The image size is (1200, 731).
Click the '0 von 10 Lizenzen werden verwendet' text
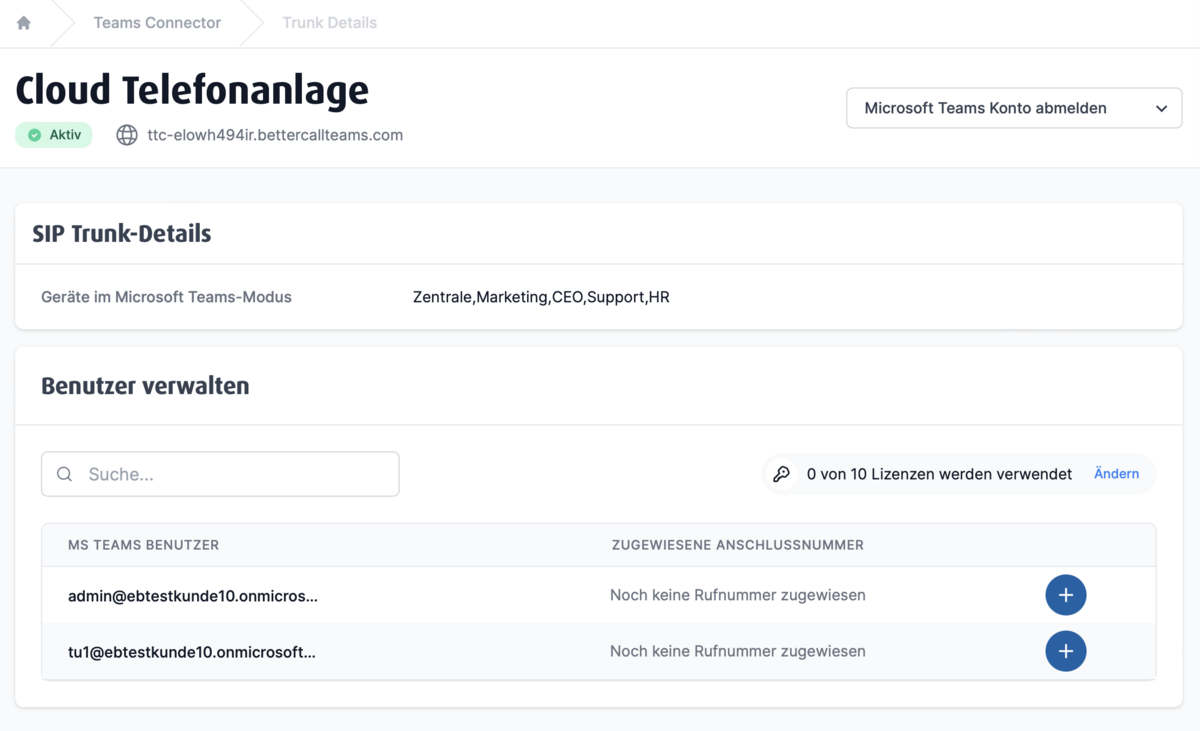click(x=939, y=474)
